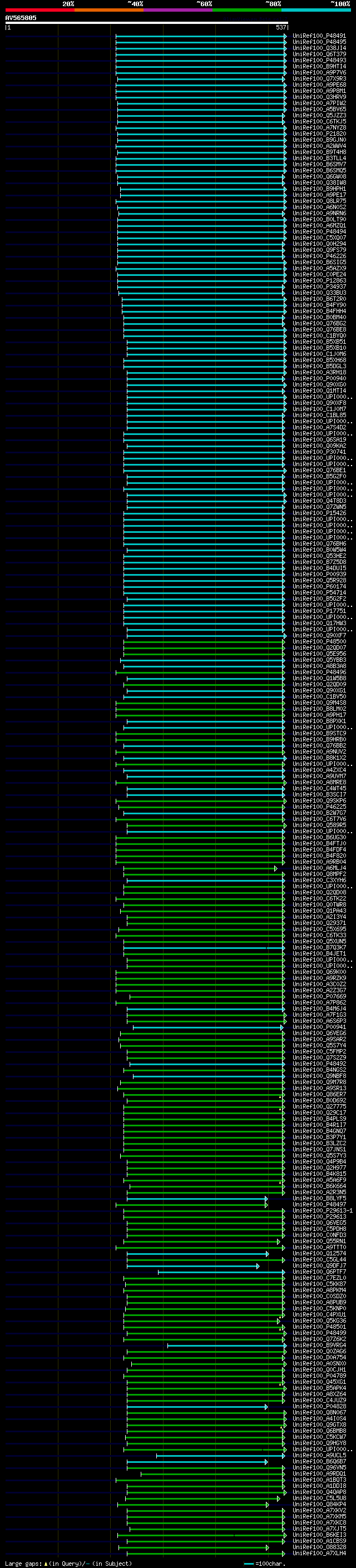The width and height of the screenshot is (356, 1568).
Task: Select the UniRef100_P15426 label
Action: 319,513
